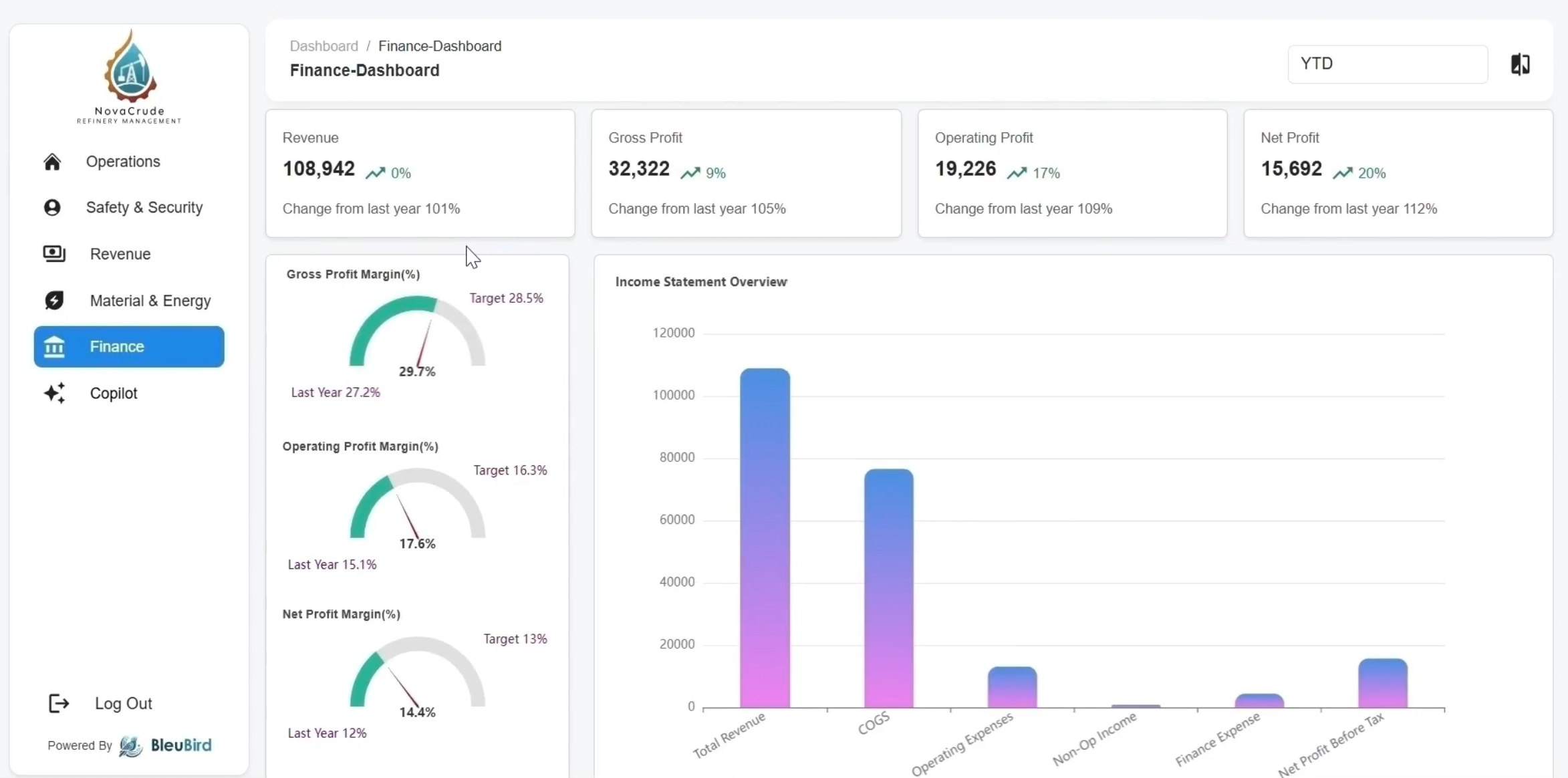Click the Material & Energy leaf icon
1568x778 pixels.
[55, 300]
